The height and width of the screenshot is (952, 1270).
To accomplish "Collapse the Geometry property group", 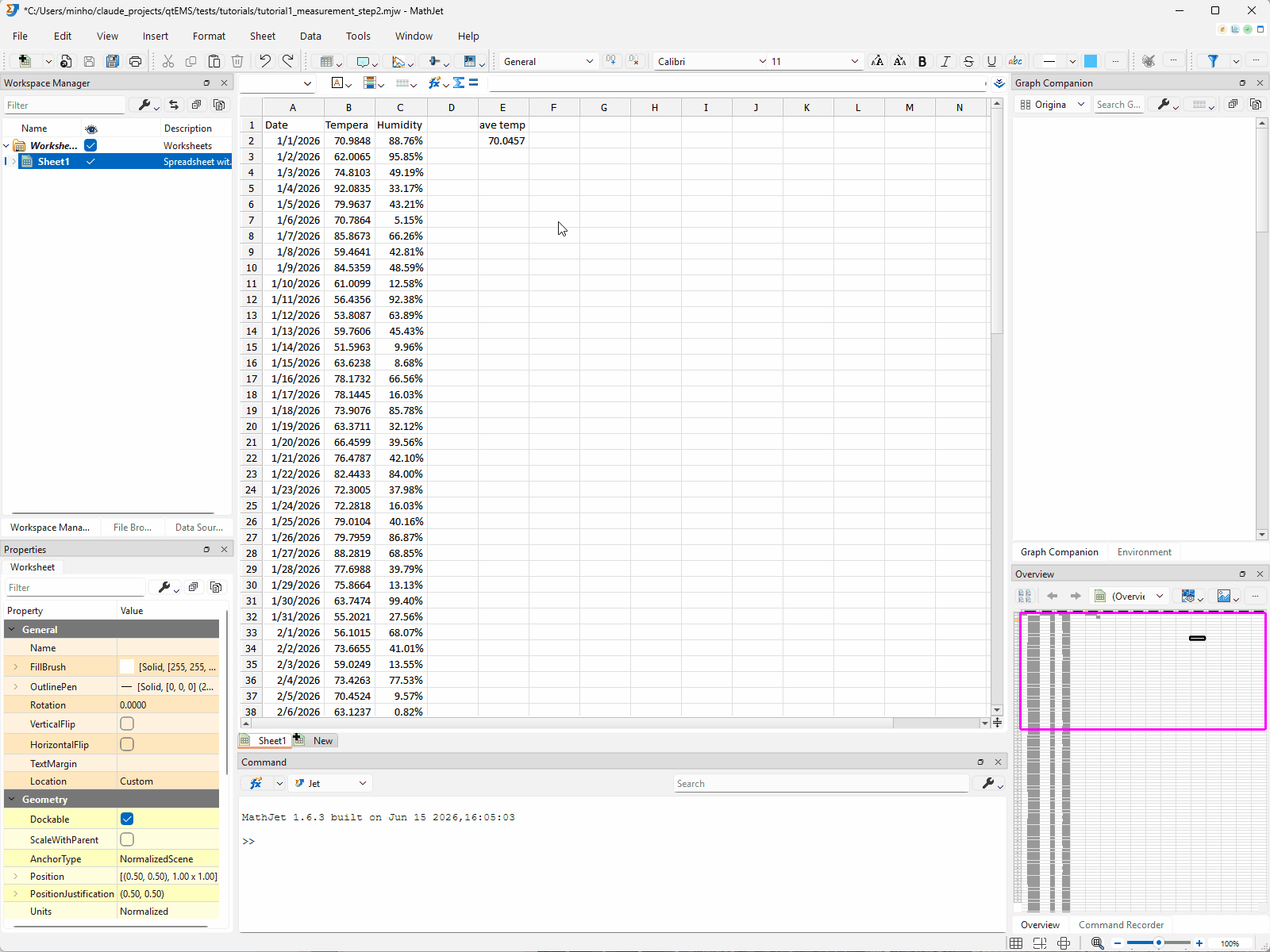I will (12, 799).
